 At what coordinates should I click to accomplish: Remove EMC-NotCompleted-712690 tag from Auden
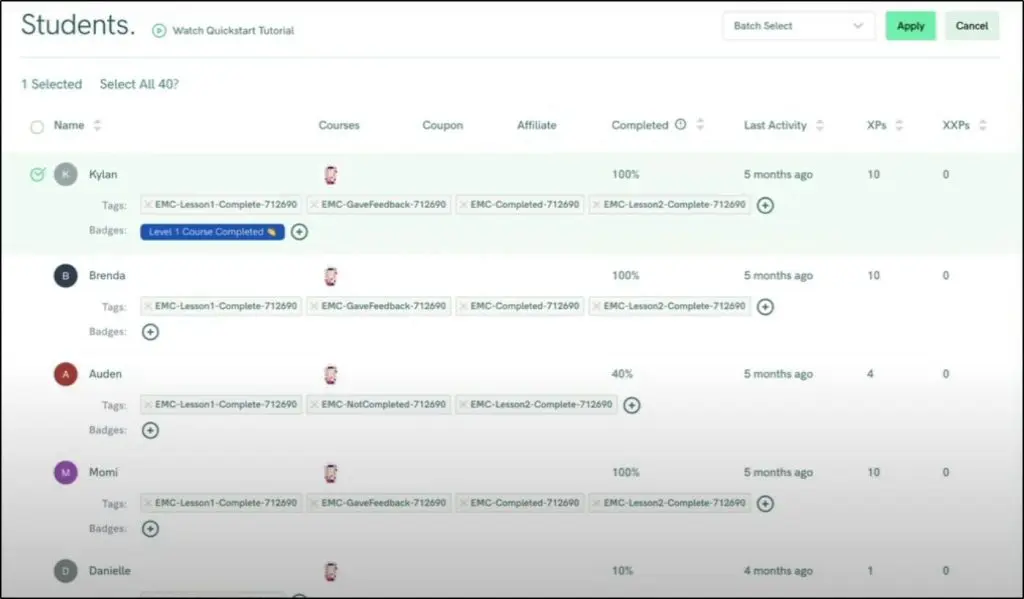tap(315, 405)
